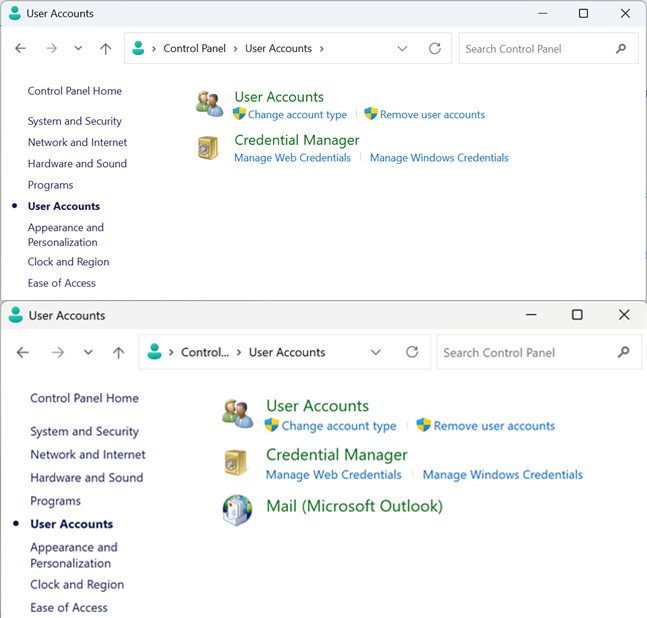
Task: Click Change account type in top window
Action: point(297,115)
